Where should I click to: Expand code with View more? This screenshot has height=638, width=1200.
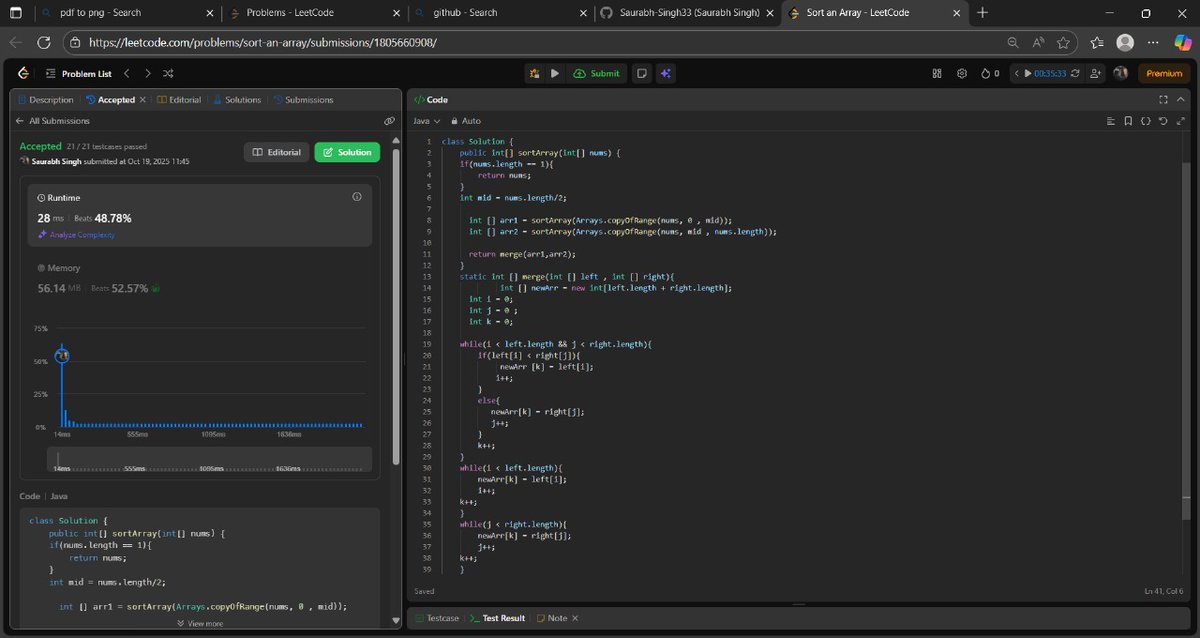click(200, 623)
